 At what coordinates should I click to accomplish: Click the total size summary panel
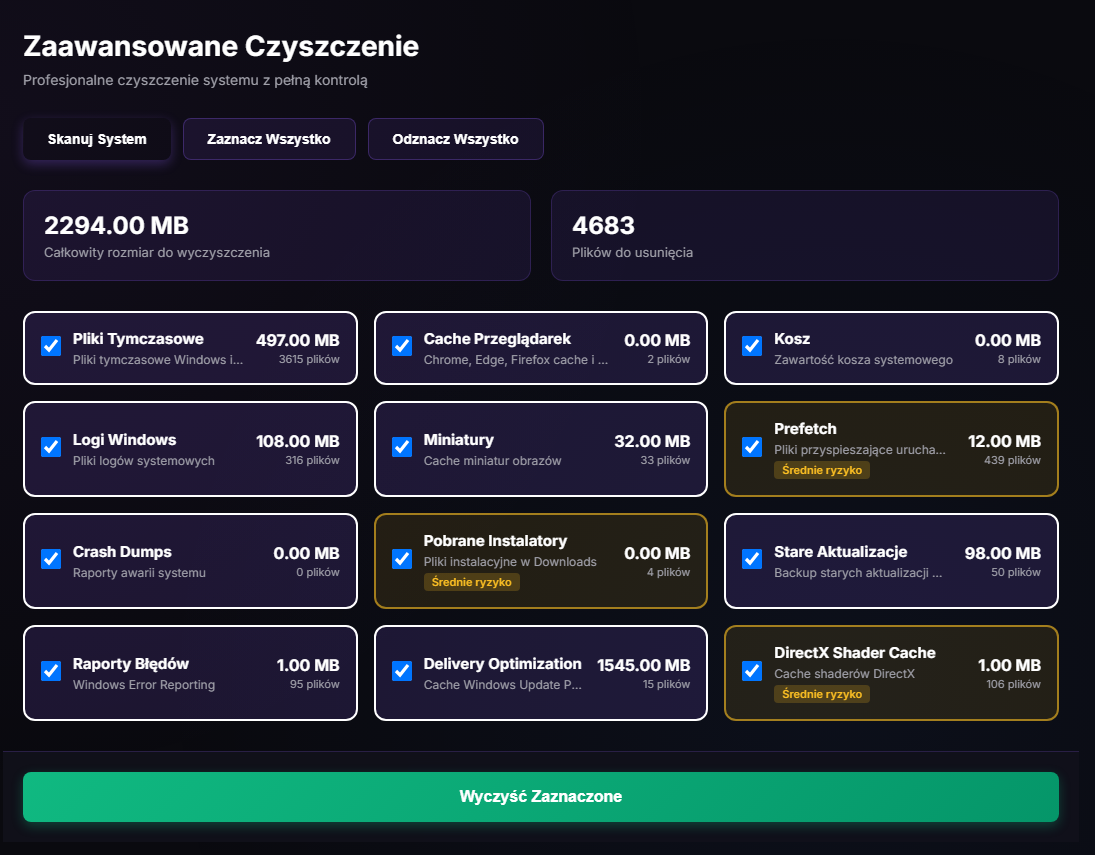tap(277, 235)
